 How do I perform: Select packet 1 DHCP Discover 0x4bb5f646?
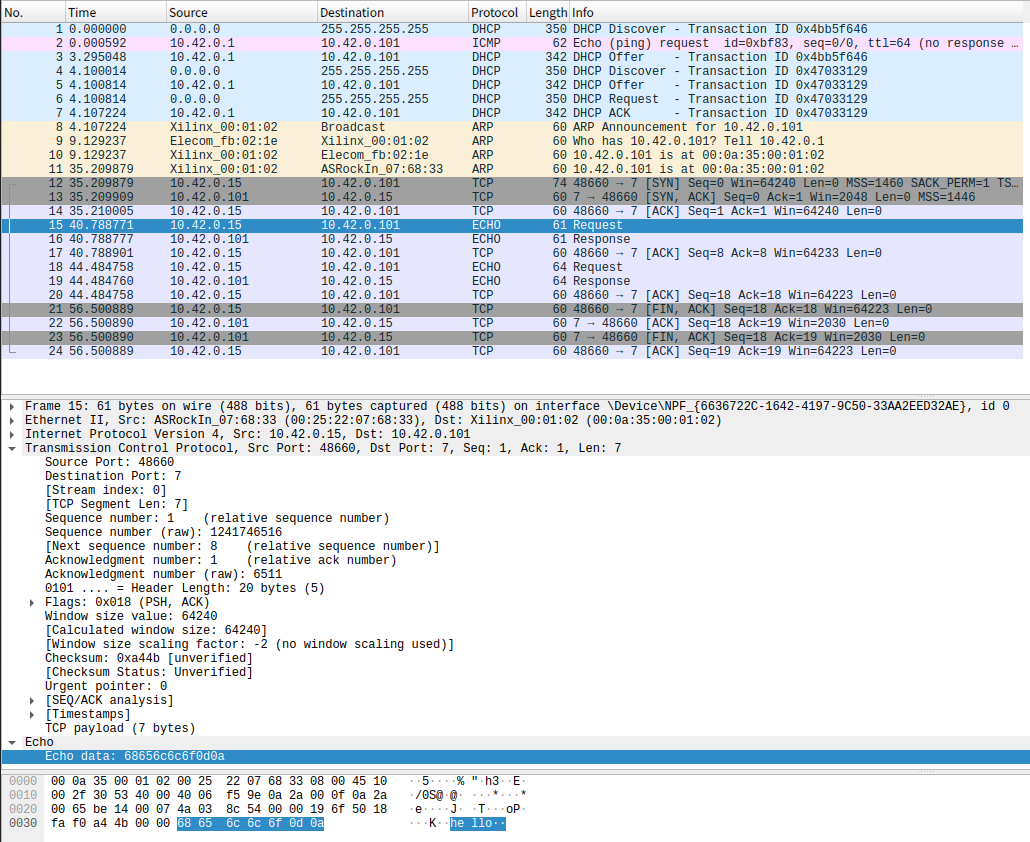coord(512,29)
